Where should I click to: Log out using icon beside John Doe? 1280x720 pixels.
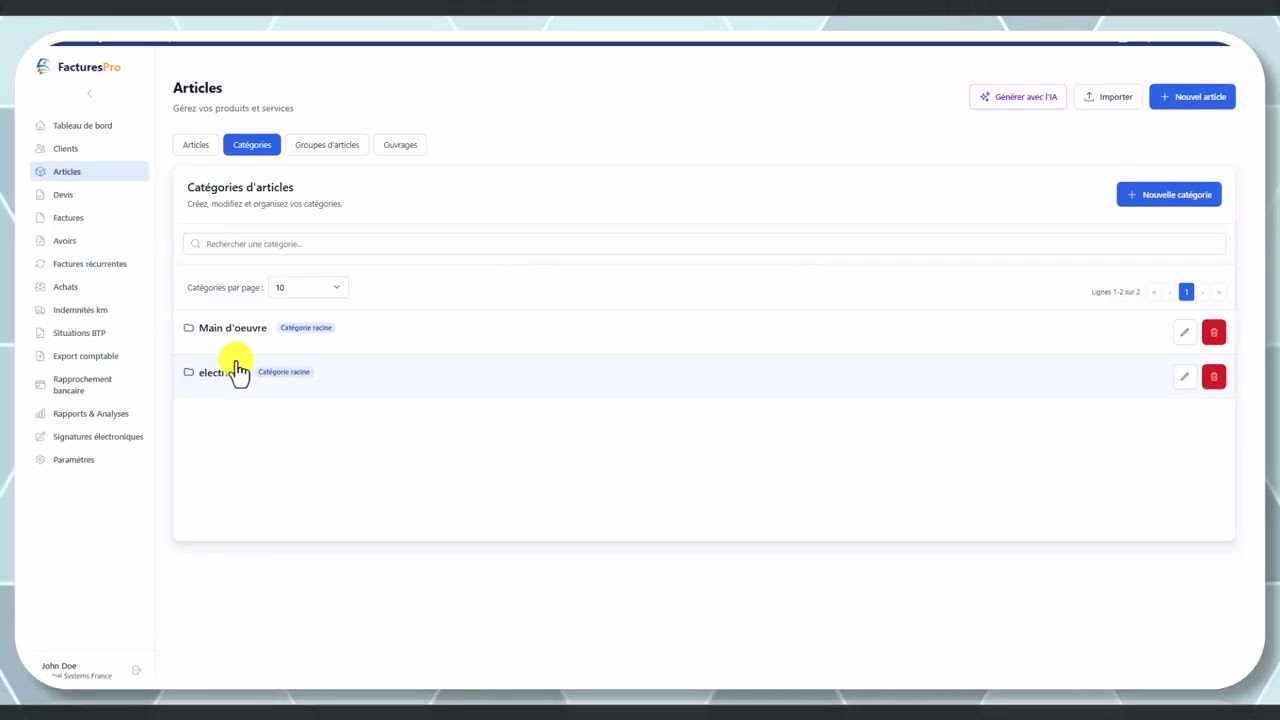coord(137,670)
